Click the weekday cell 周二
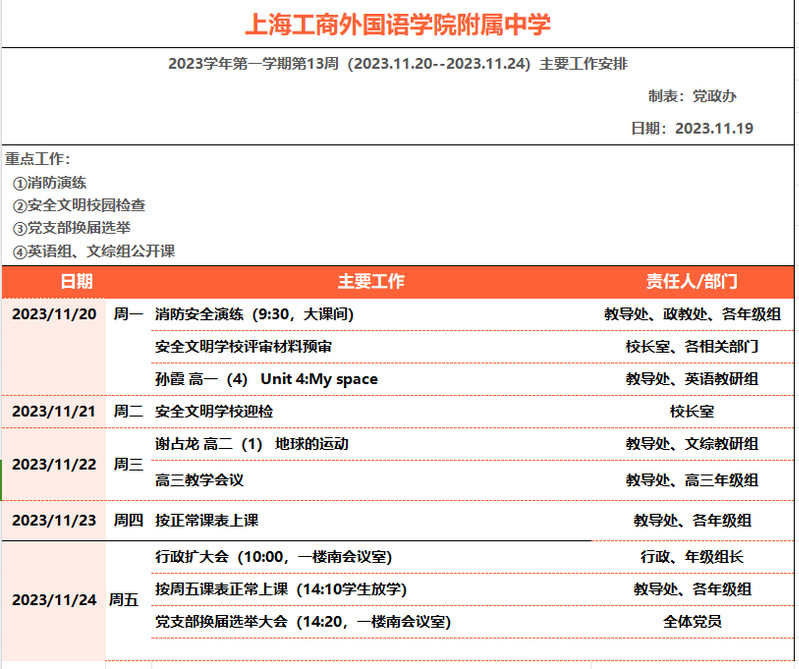799x669 pixels. click(128, 411)
